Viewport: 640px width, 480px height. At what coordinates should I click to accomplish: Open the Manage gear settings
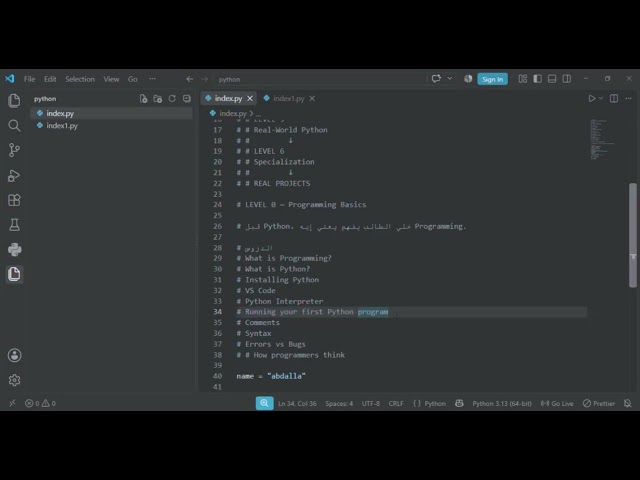[x=14, y=380]
